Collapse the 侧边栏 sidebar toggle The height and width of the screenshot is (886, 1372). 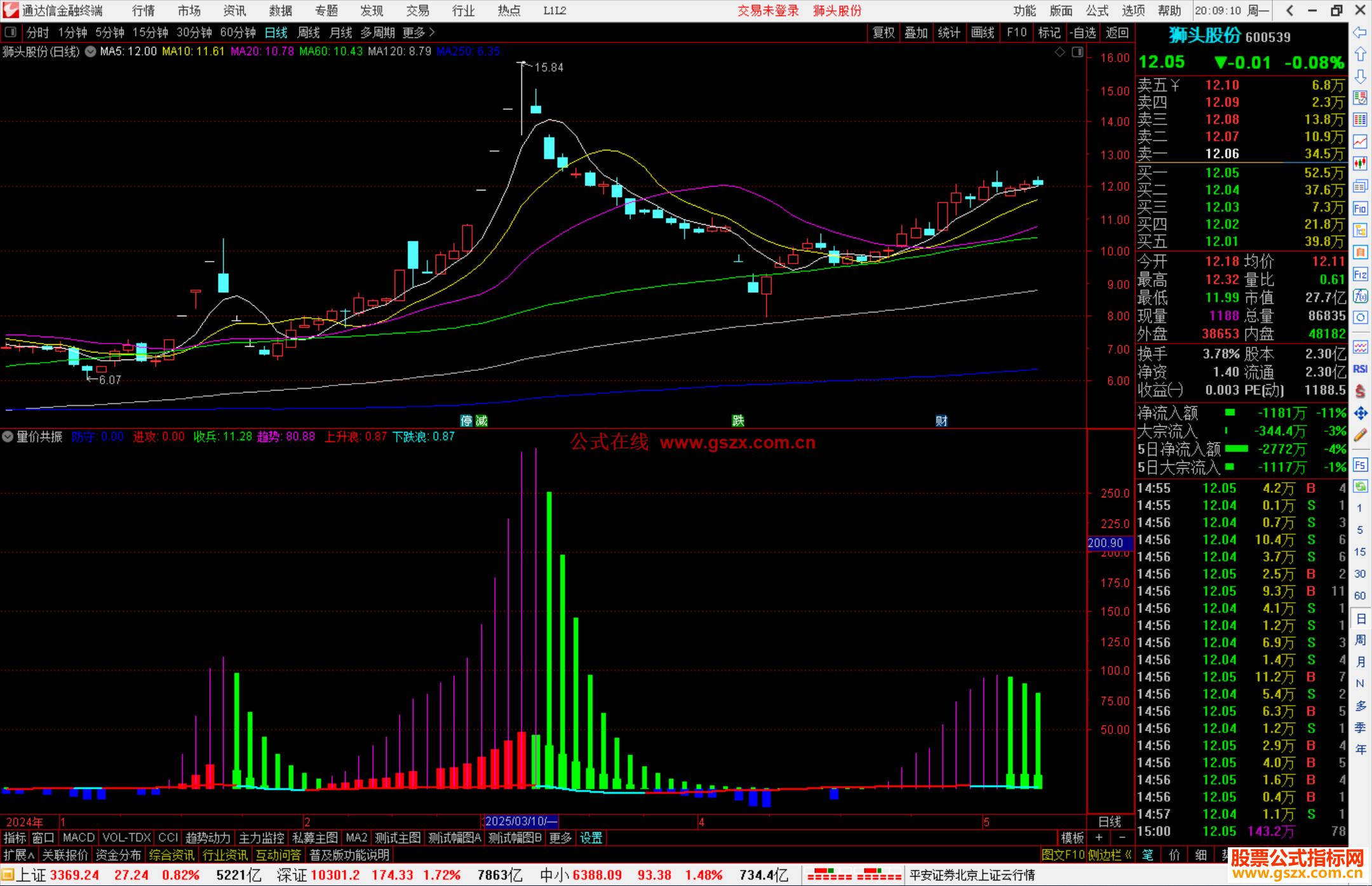click(x=1110, y=855)
